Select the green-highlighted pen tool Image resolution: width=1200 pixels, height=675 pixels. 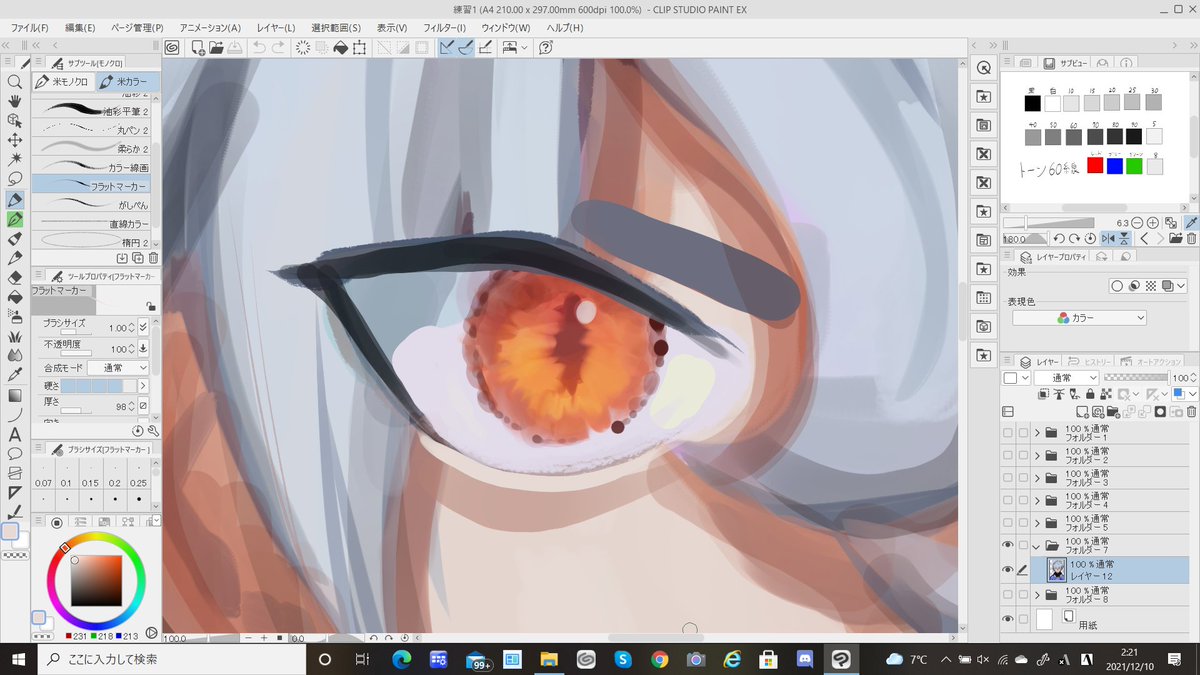tap(15, 219)
